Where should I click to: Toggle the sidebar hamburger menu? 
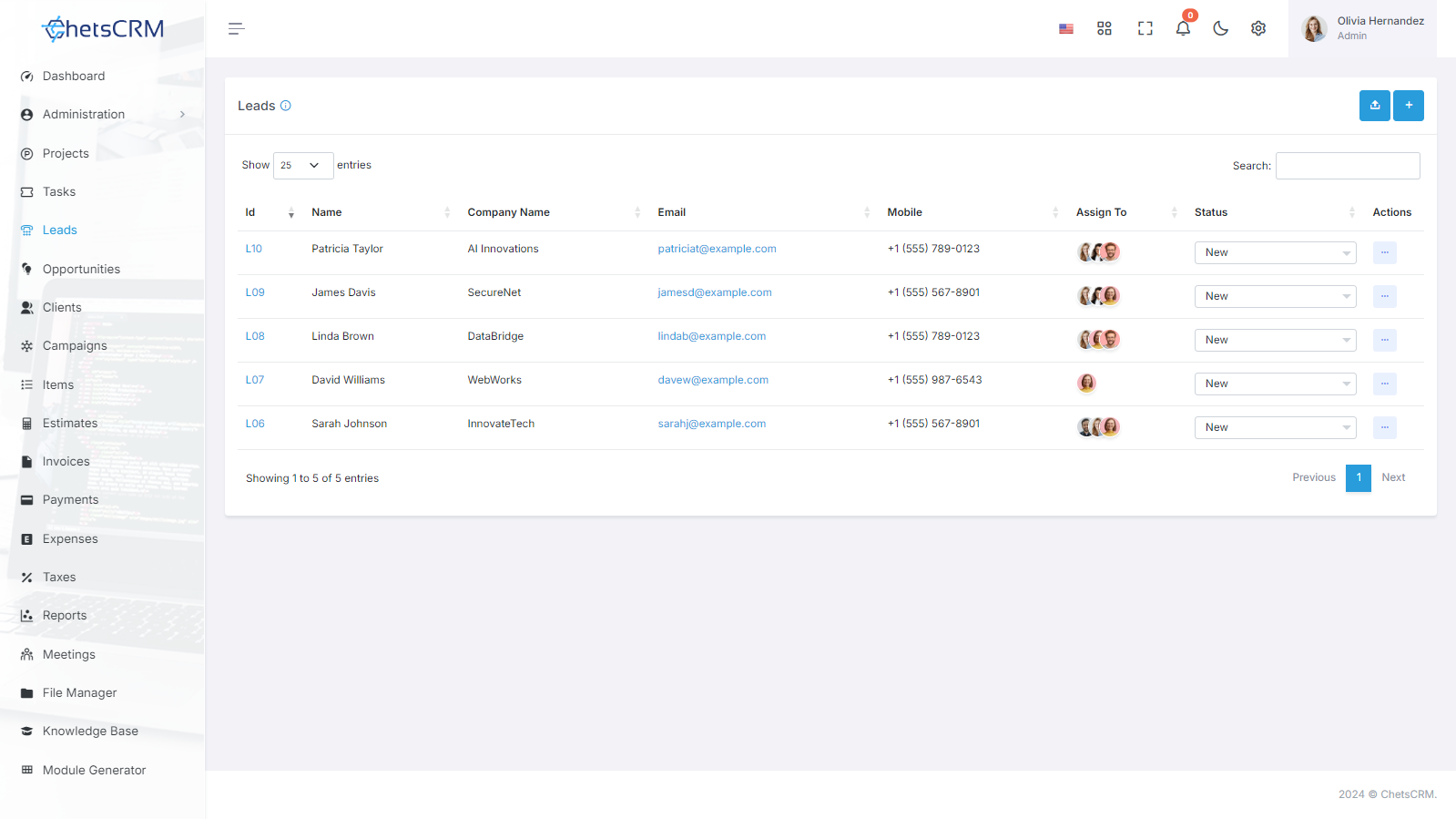[237, 29]
